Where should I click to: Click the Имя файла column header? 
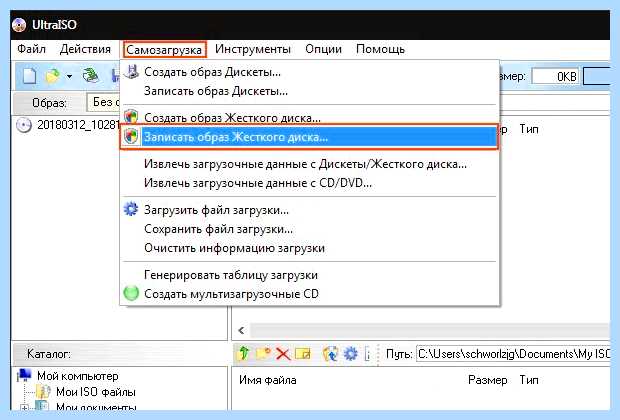pos(268,380)
